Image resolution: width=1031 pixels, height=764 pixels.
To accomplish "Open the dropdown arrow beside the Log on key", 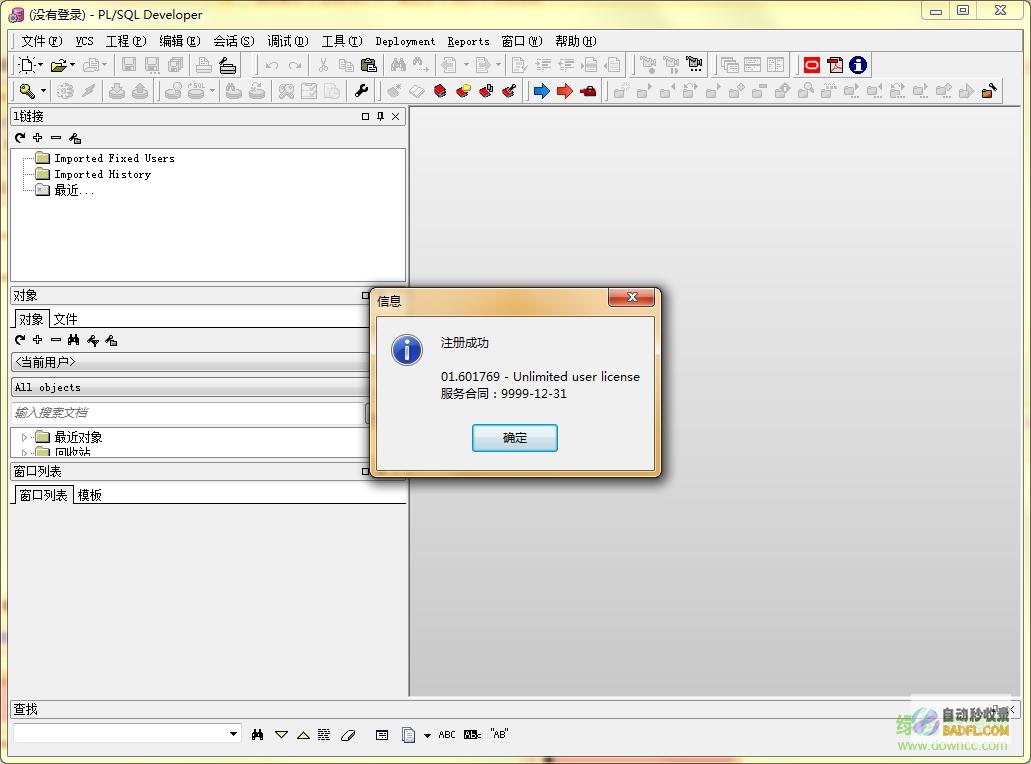I will tap(43, 91).
